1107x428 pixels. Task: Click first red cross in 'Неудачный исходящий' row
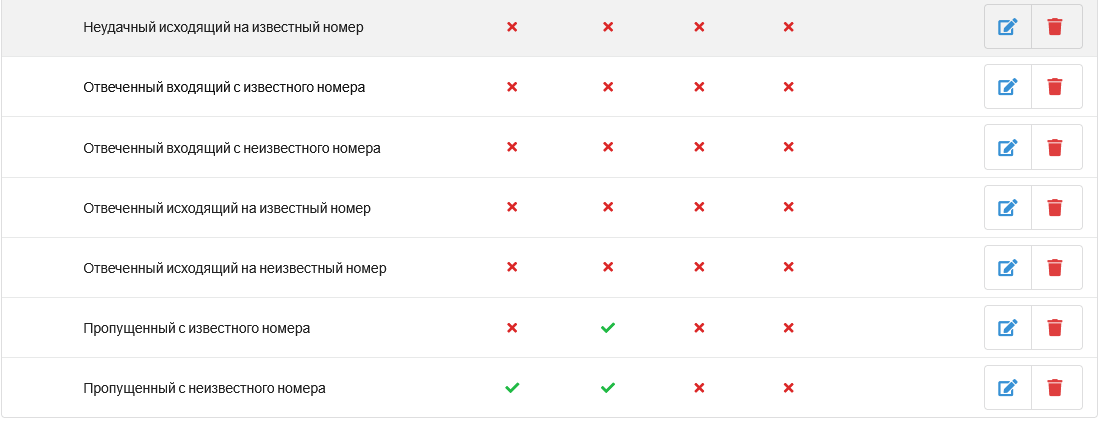point(512,27)
